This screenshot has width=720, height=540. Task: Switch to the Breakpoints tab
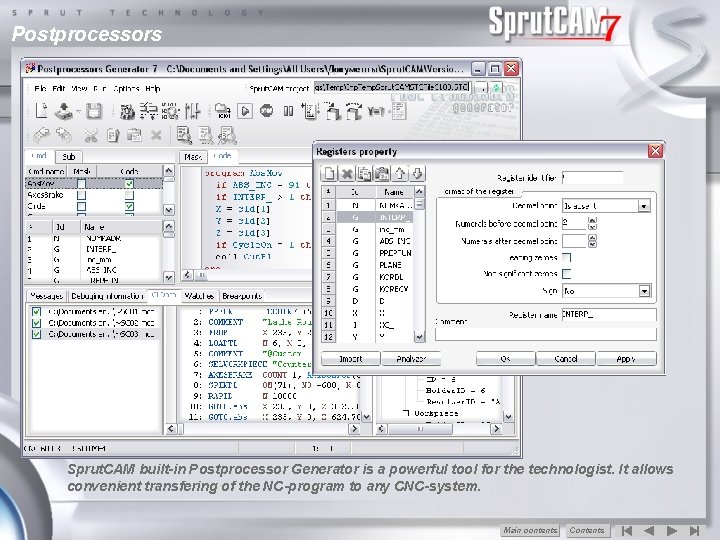242,296
